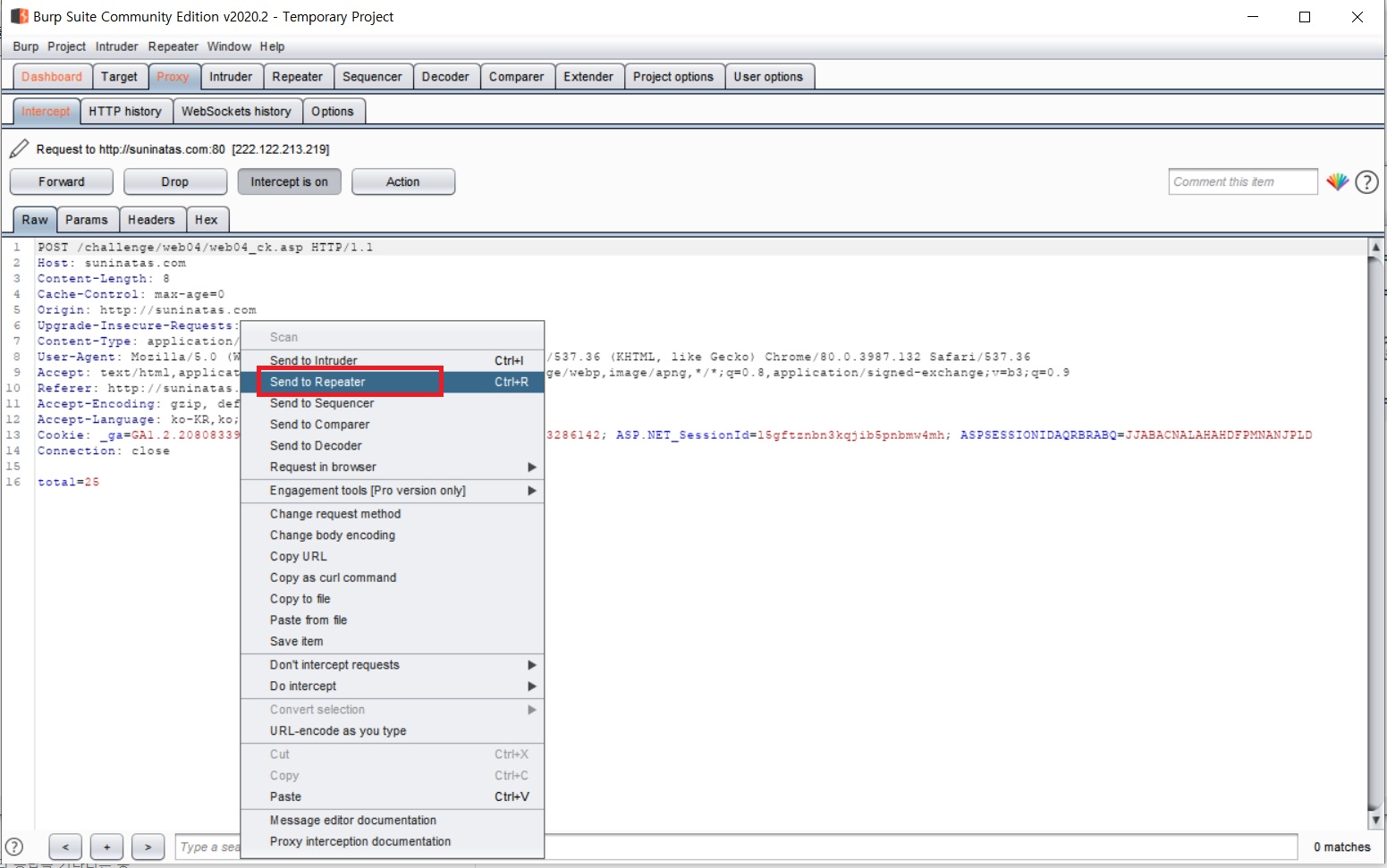Viewport: 1387px width, 868px height.
Task: Click the pencil edit icon beside request URL
Action: 19,148
